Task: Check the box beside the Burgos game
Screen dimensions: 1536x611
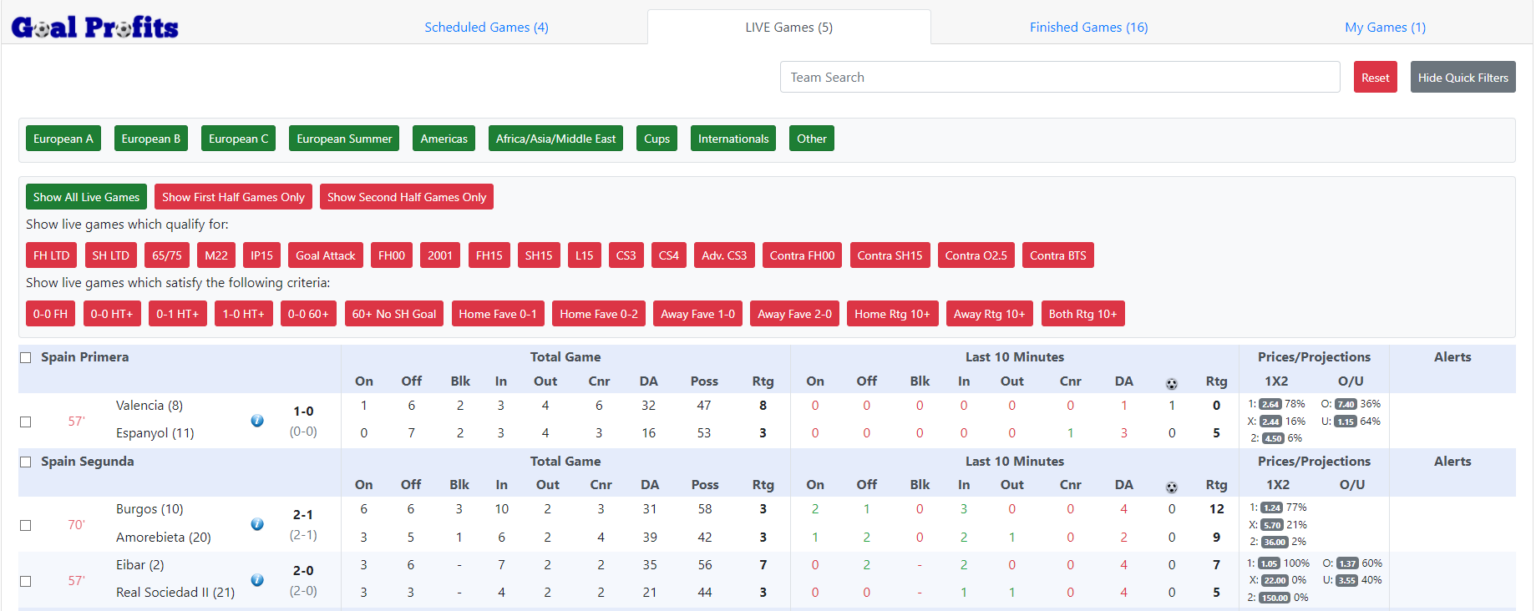Action: 25,525
